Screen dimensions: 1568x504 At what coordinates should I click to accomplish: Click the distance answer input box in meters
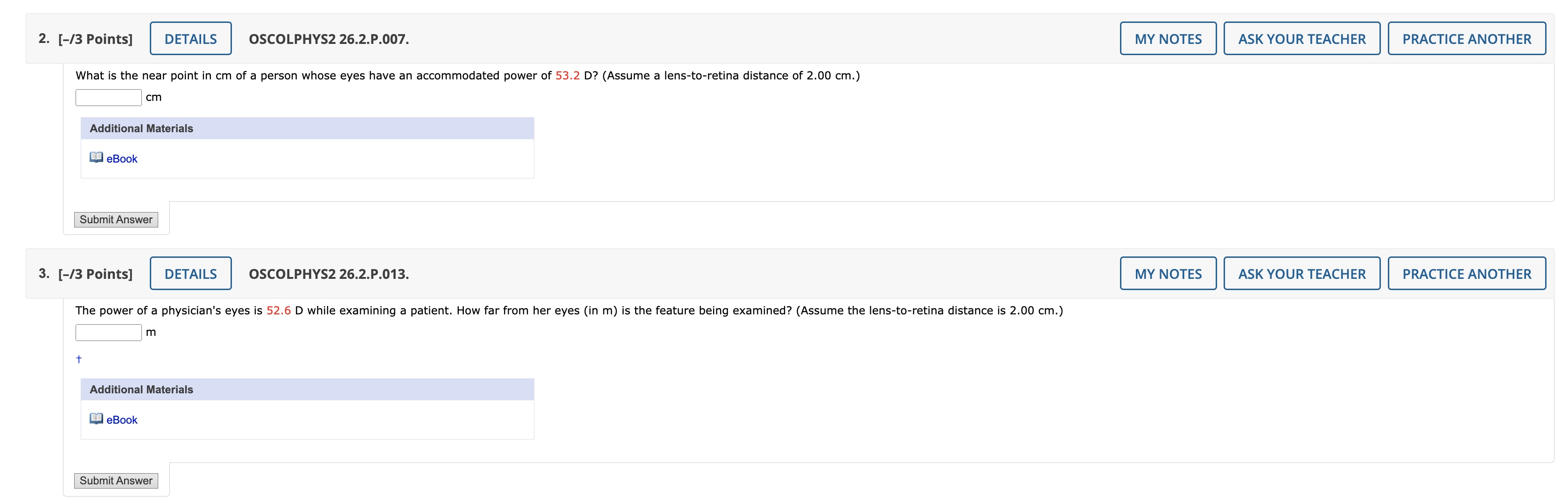[108, 332]
